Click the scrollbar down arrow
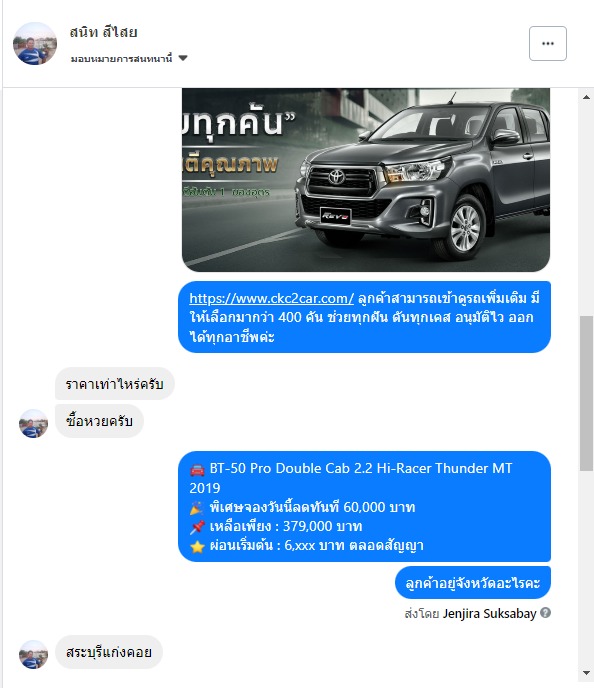Screen dimensions: 594x688 tap(586, 673)
